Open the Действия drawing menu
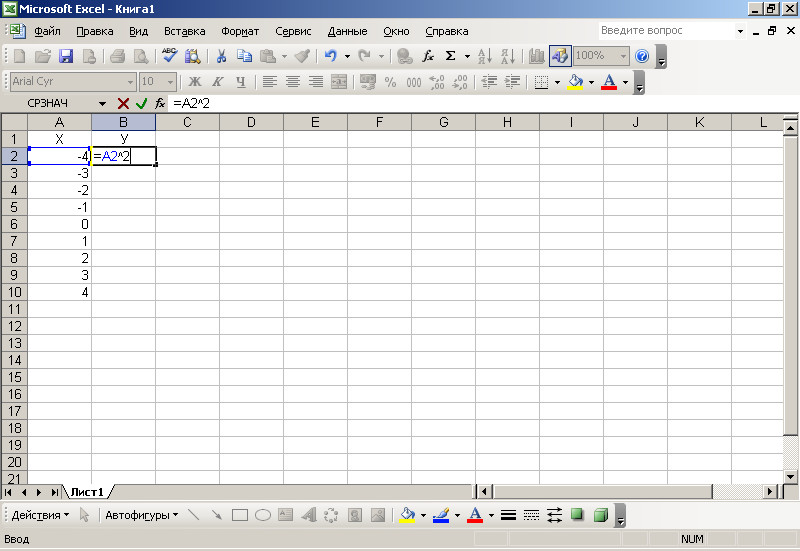Viewport: 800px width, 551px height. pyautogui.click(x=40, y=515)
